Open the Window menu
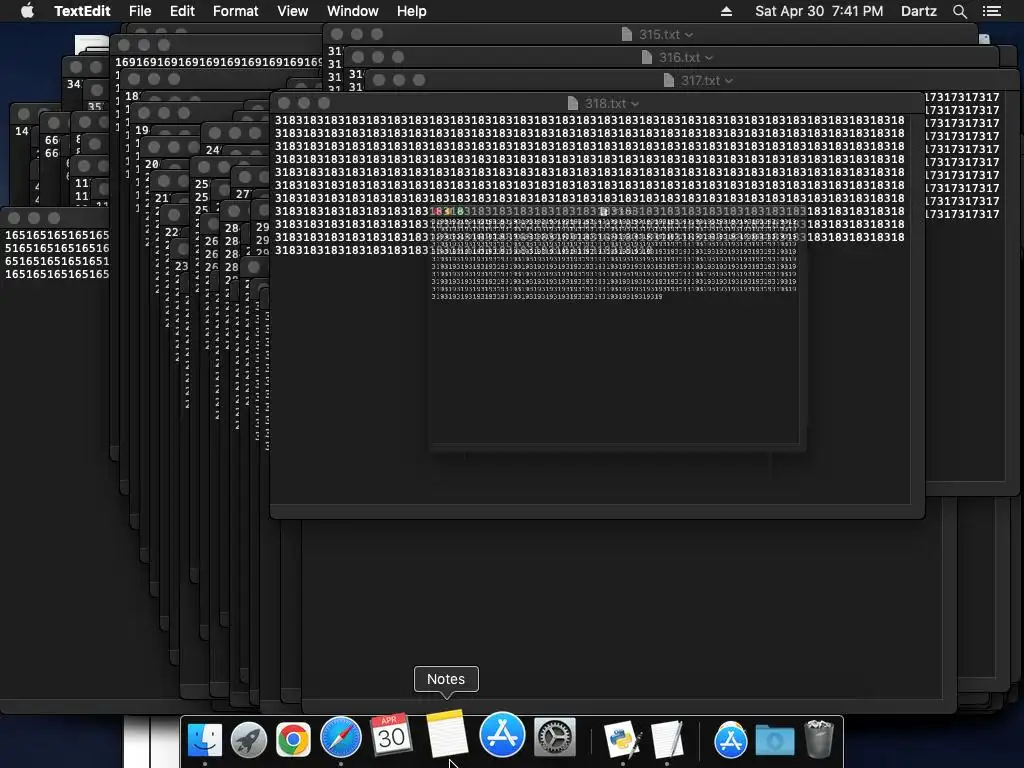The width and height of the screenshot is (1024, 768). (353, 11)
